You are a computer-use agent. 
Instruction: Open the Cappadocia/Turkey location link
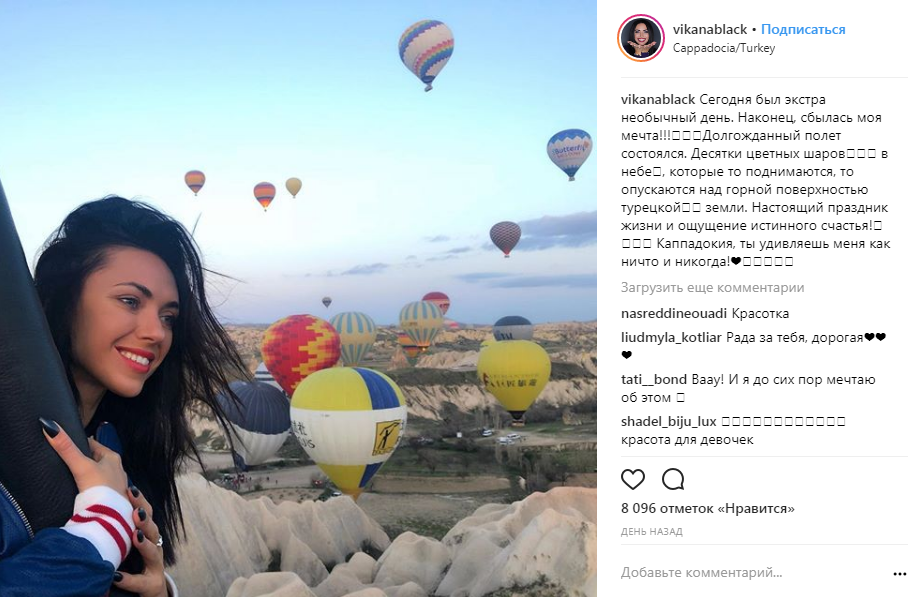coord(724,48)
